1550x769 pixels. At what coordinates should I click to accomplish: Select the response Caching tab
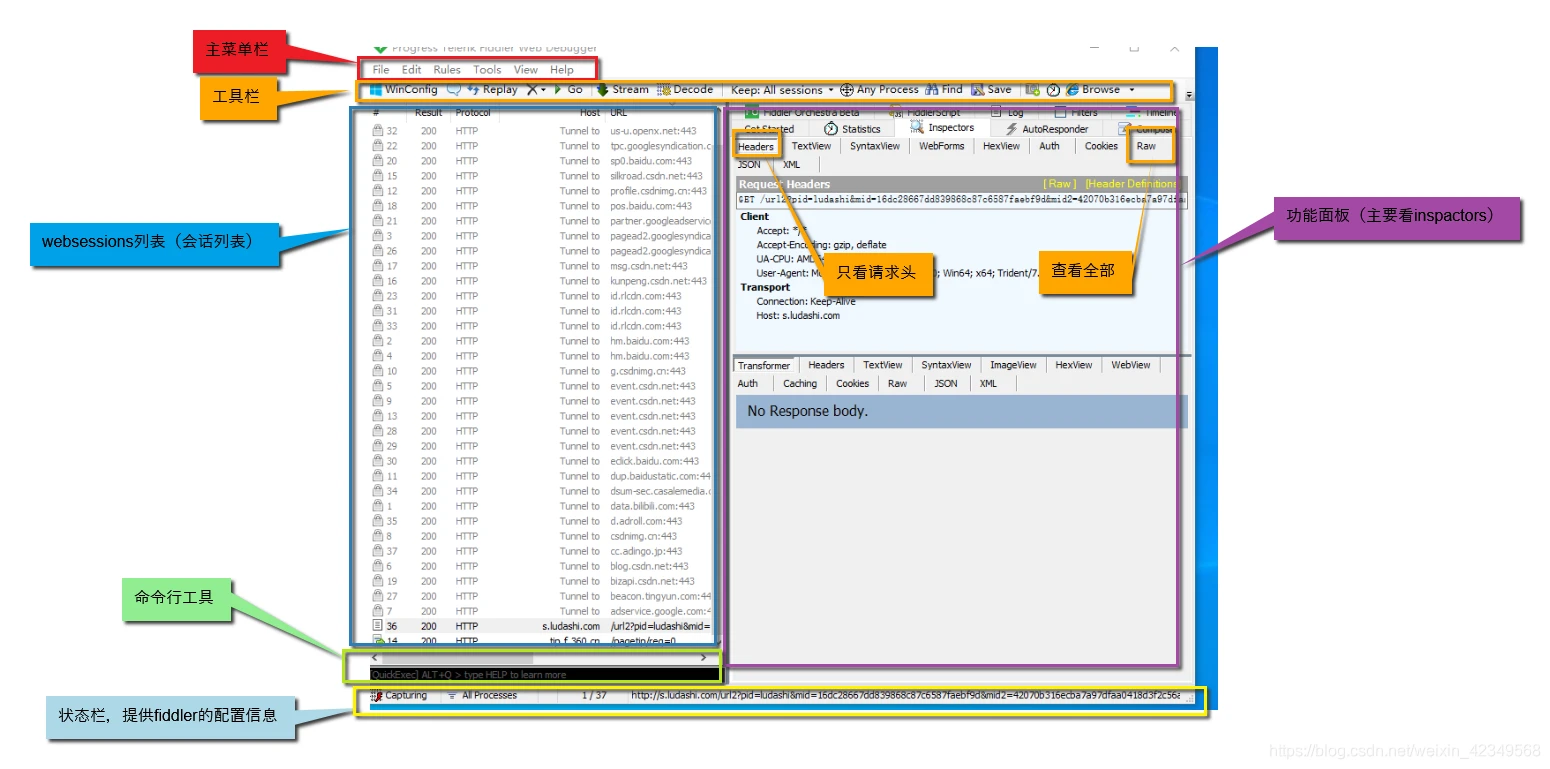pyautogui.click(x=800, y=384)
